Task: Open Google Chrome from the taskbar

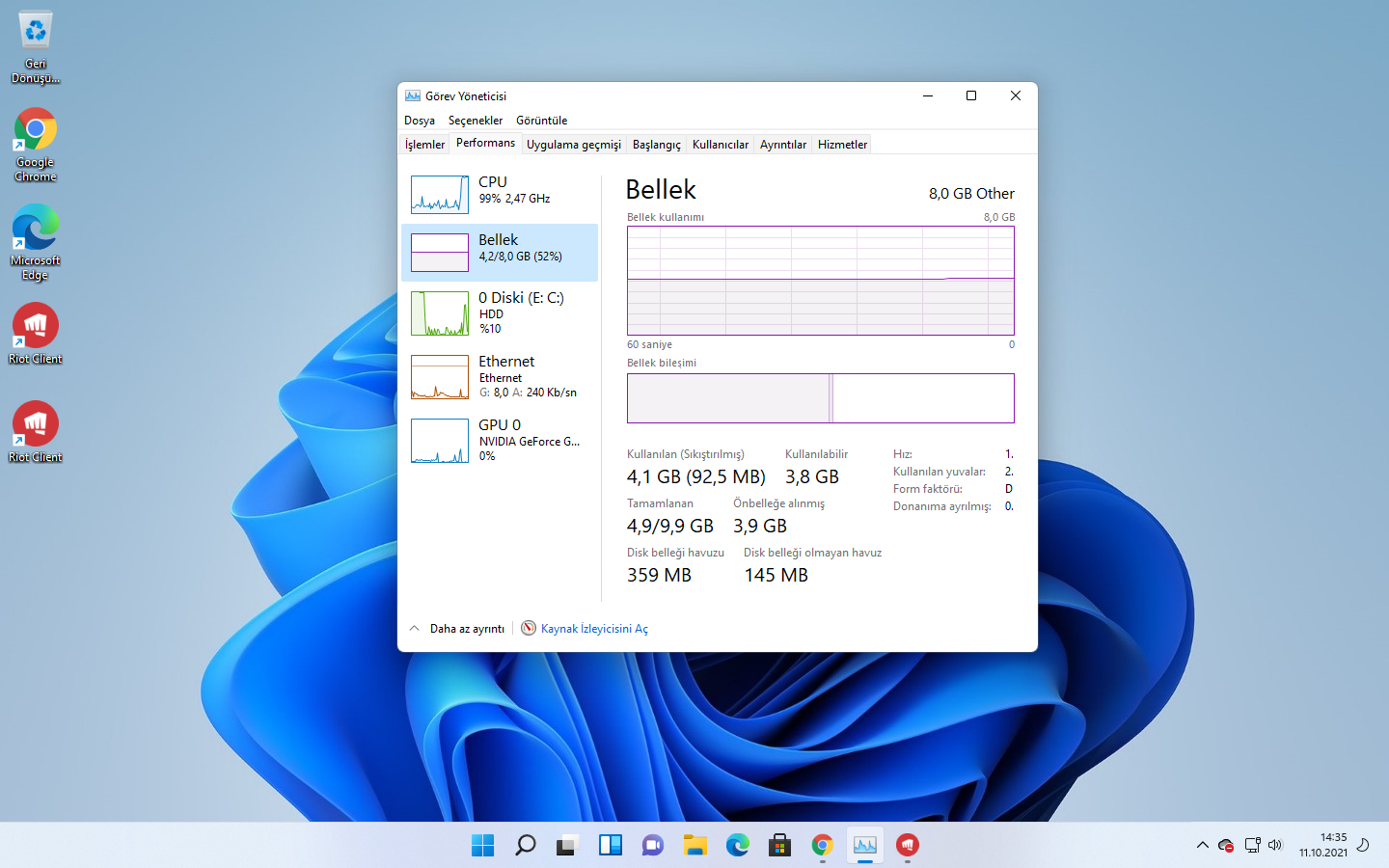Action: click(823, 846)
